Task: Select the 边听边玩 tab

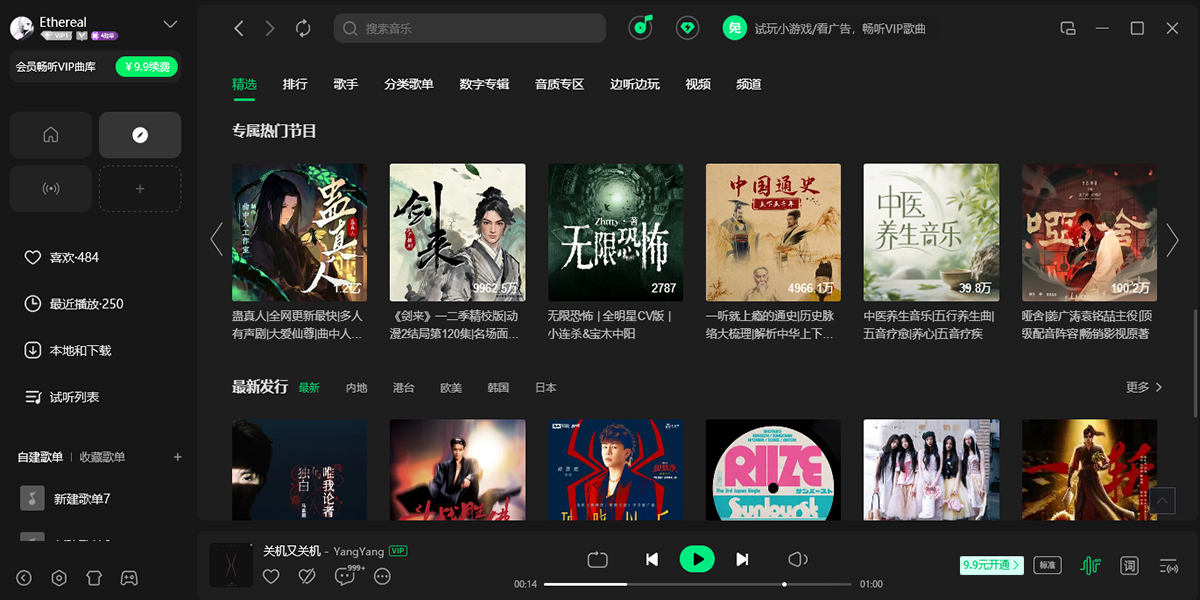Action: coord(635,84)
